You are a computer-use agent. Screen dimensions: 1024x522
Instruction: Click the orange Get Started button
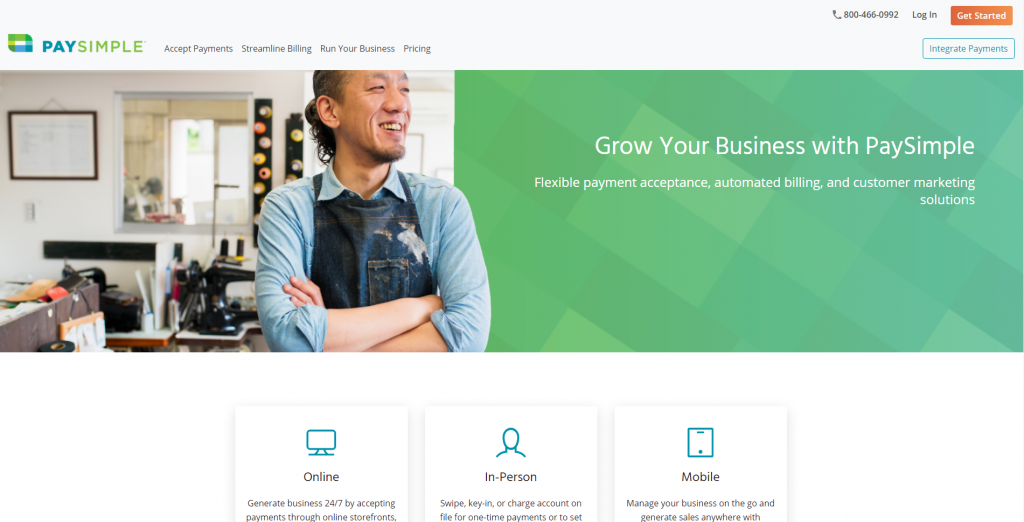click(982, 15)
